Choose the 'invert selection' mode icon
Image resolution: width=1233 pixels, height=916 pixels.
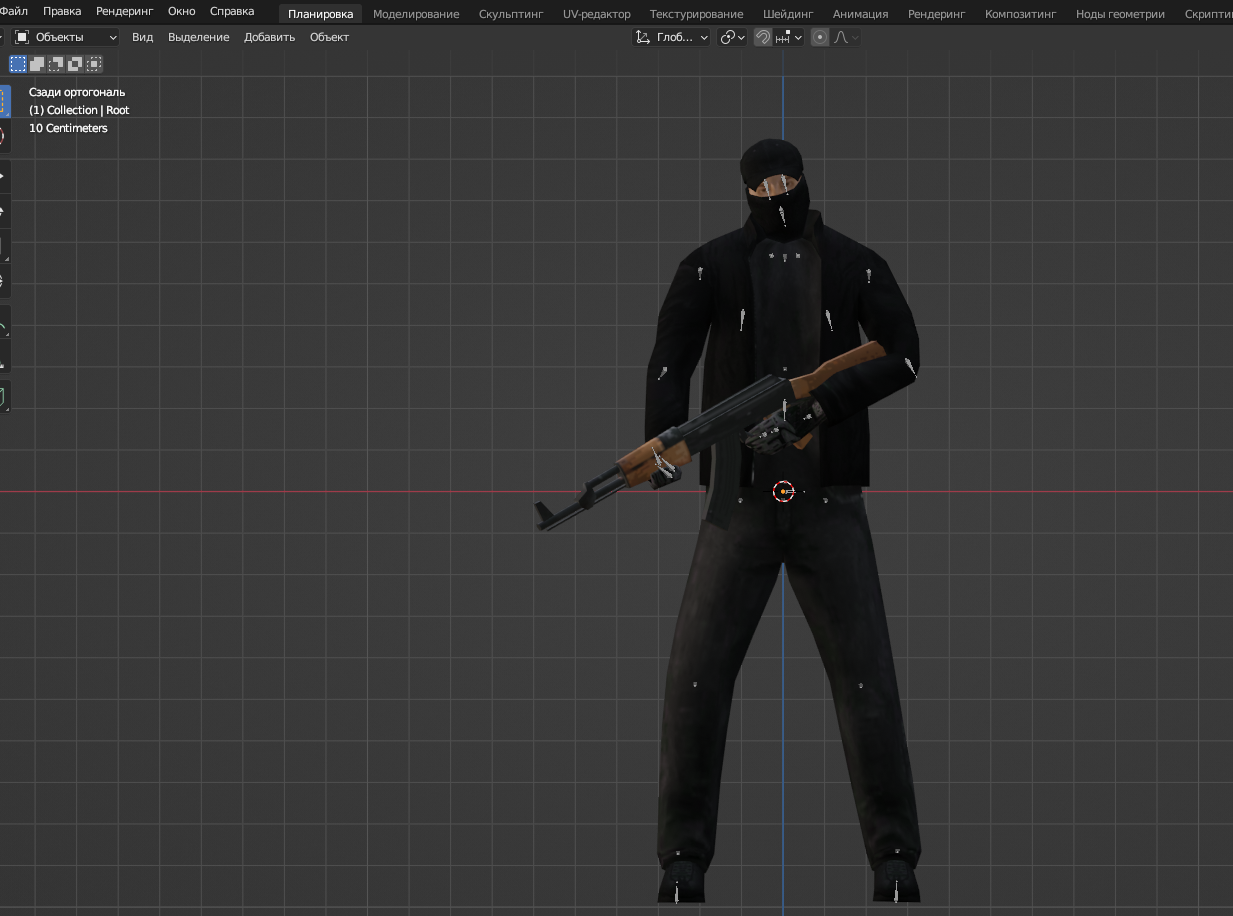coord(75,64)
